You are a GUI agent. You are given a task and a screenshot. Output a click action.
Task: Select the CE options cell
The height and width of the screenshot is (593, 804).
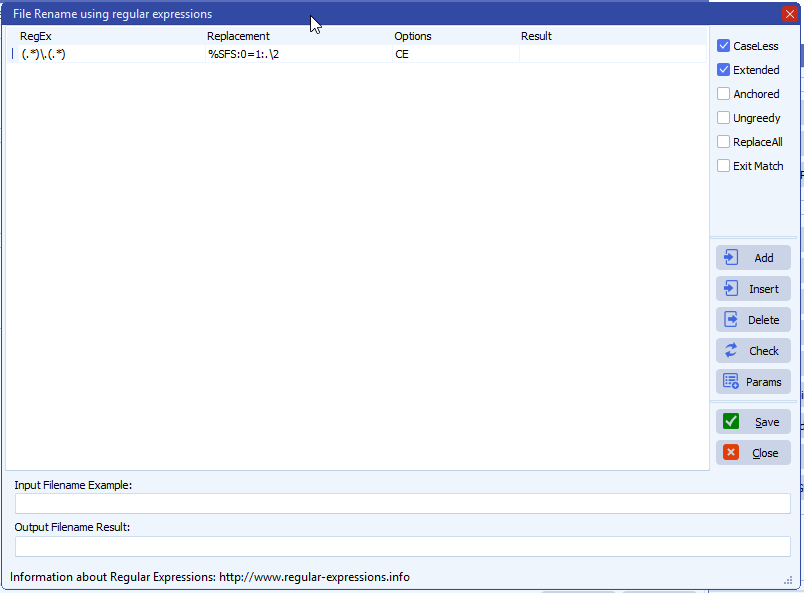tap(456, 54)
